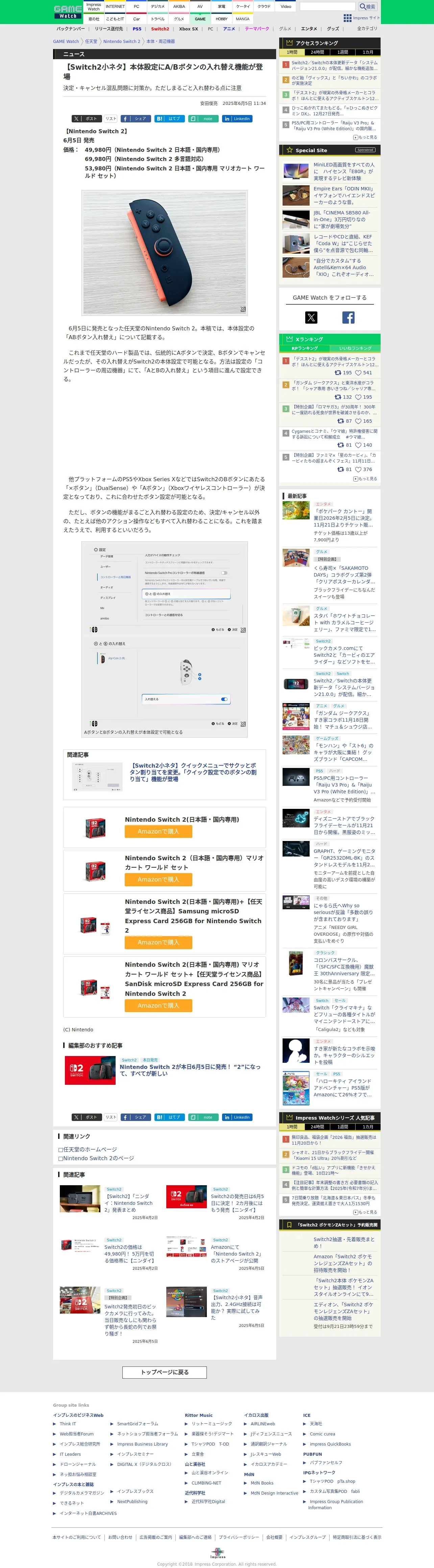Image resolution: width=434 pixels, height=1568 pixels.
Task: Share with bottom LinkedIn button
Action: click(x=237, y=1117)
